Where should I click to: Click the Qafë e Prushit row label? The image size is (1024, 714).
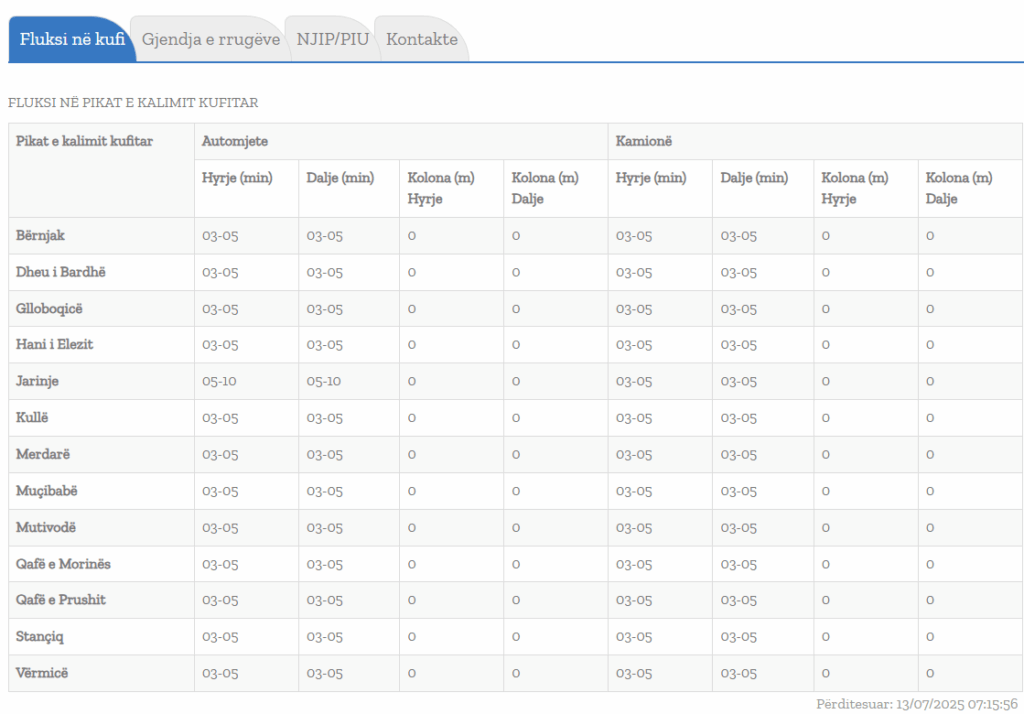tap(60, 600)
